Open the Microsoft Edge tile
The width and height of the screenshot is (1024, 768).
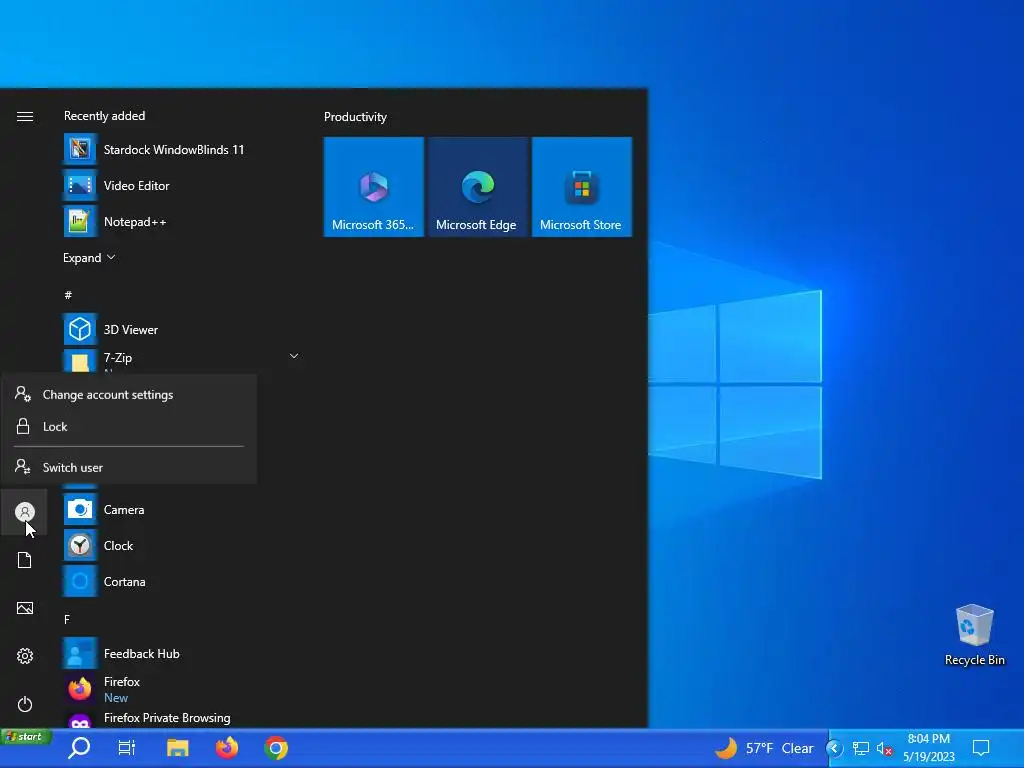(x=477, y=187)
